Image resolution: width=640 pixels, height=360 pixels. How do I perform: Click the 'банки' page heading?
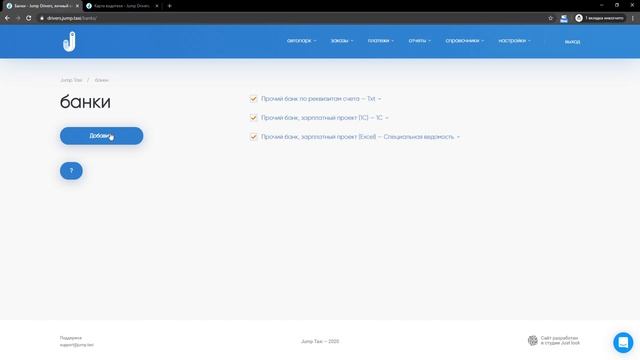(85, 102)
